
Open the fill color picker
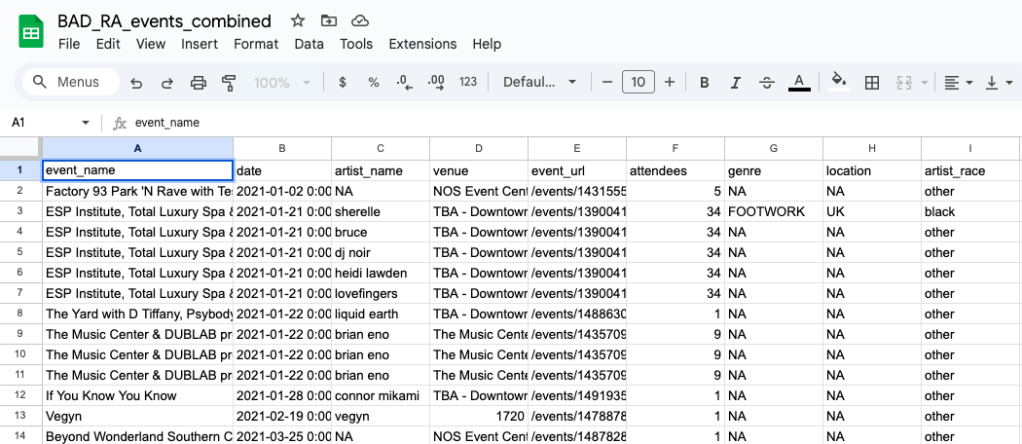(x=840, y=82)
